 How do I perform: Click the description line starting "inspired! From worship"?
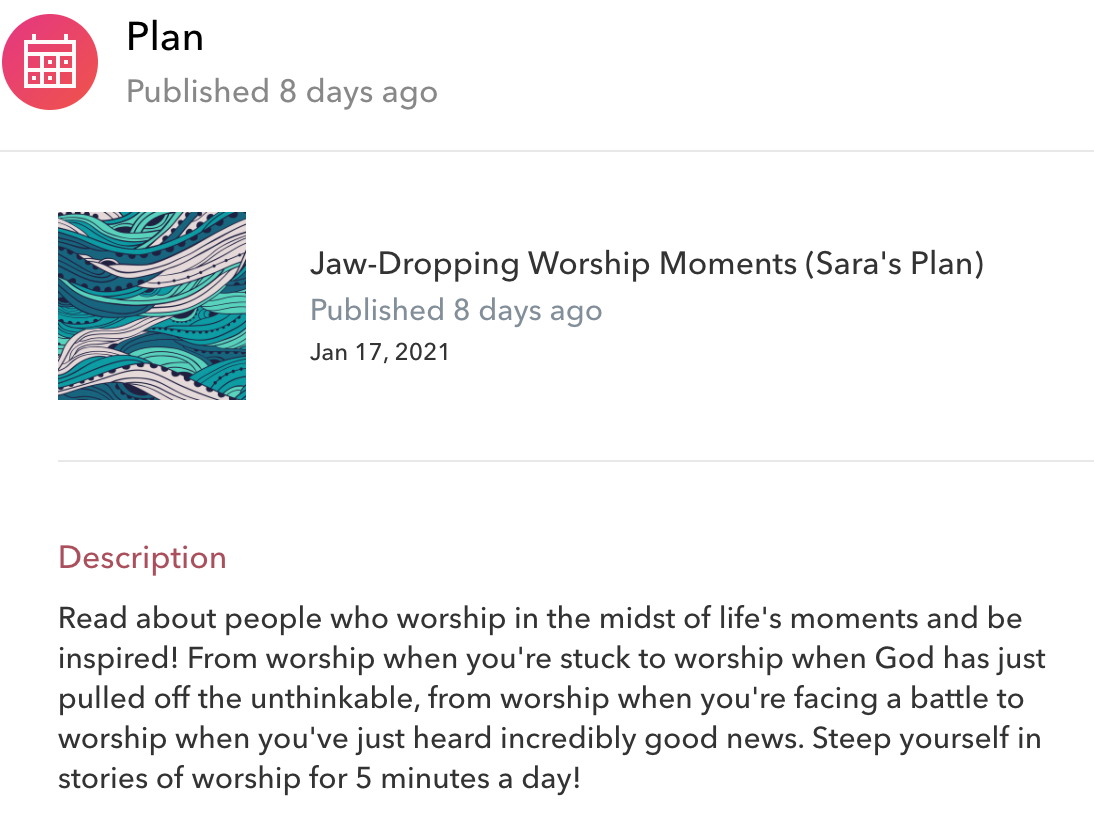point(552,658)
